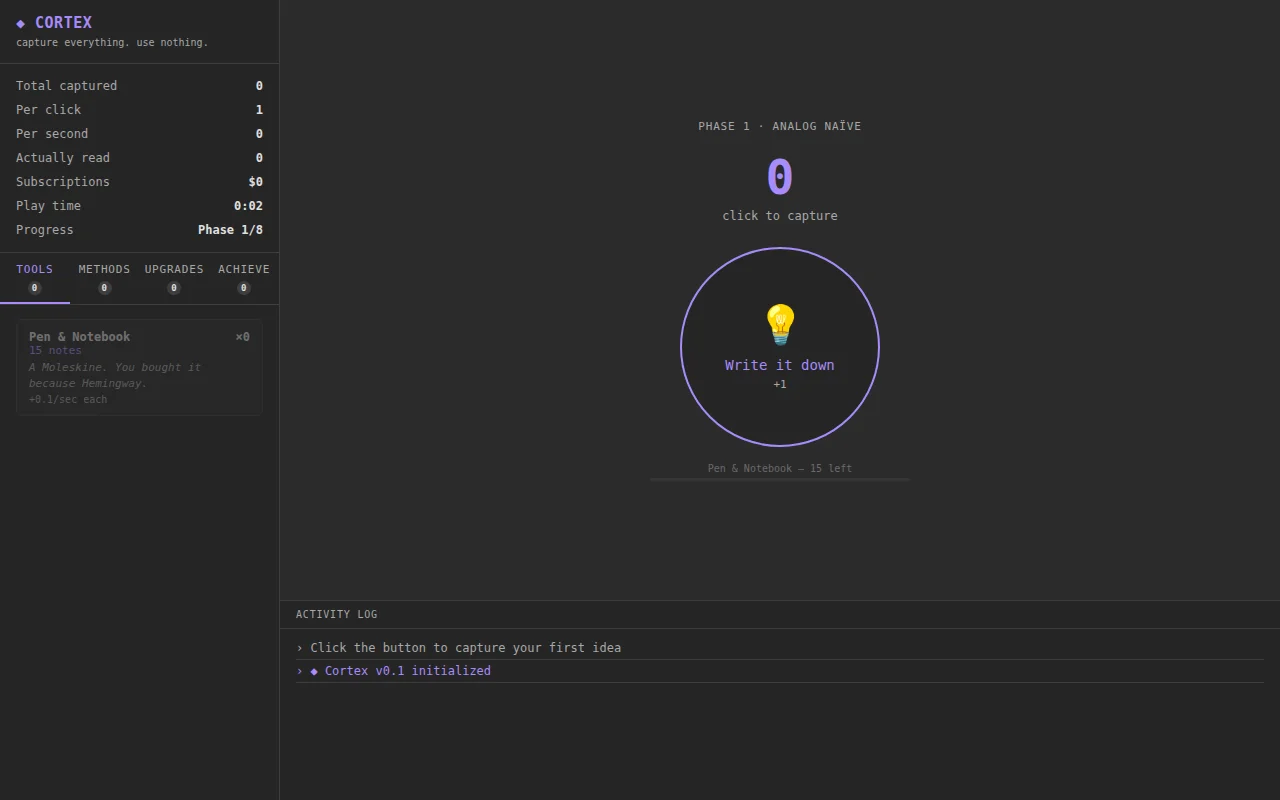
Task: Open the Upgrades tab
Action: click(174, 278)
